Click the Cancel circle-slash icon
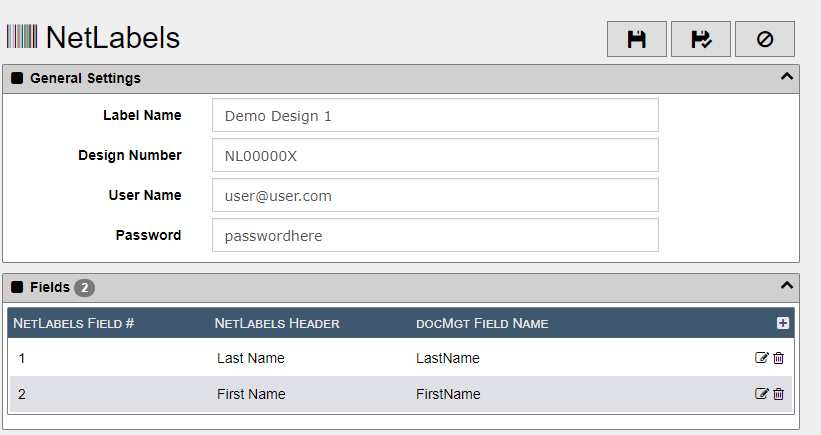The height and width of the screenshot is (435, 821). [x=765, y=39]
